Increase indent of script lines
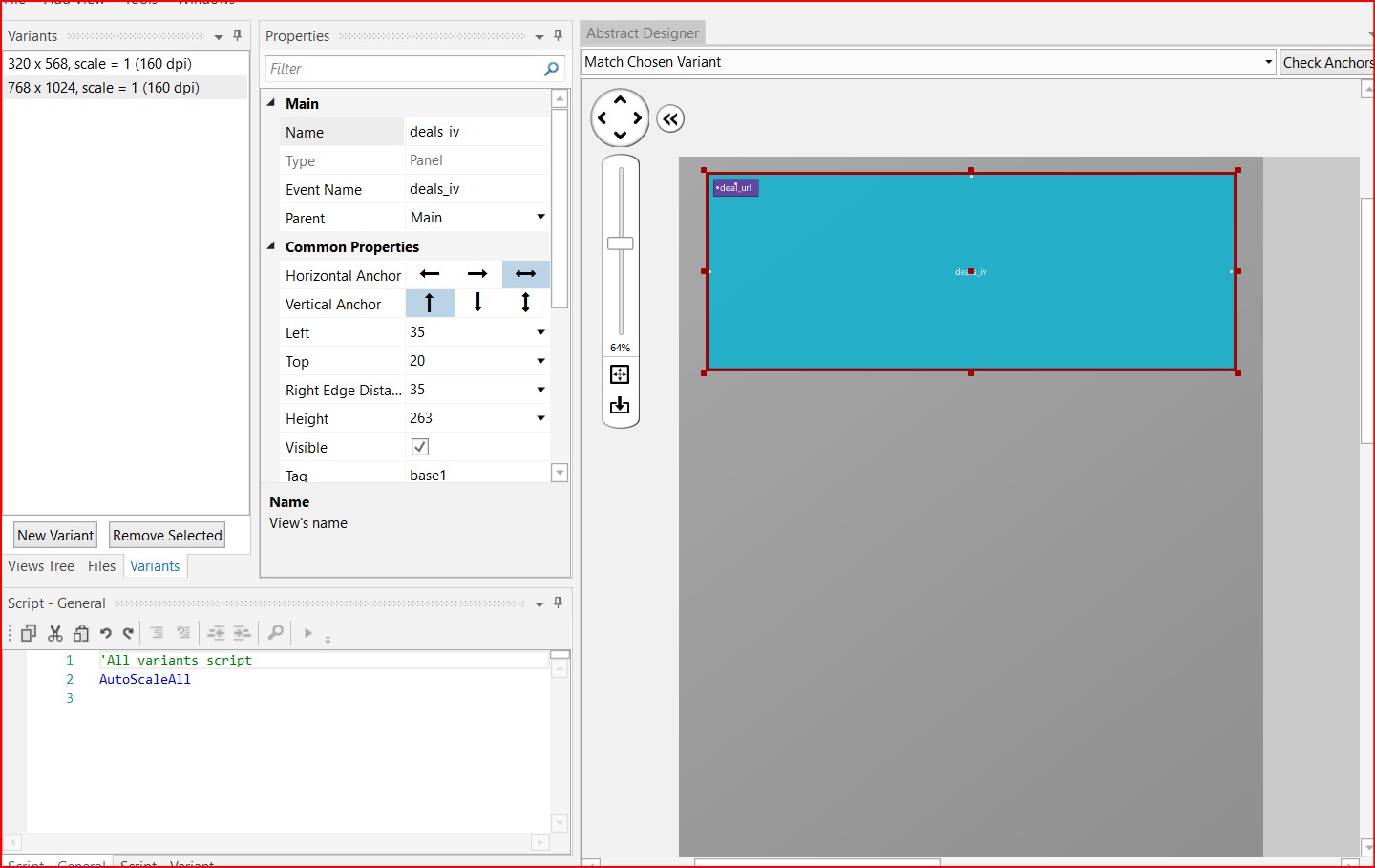 (x=242, y=633)
